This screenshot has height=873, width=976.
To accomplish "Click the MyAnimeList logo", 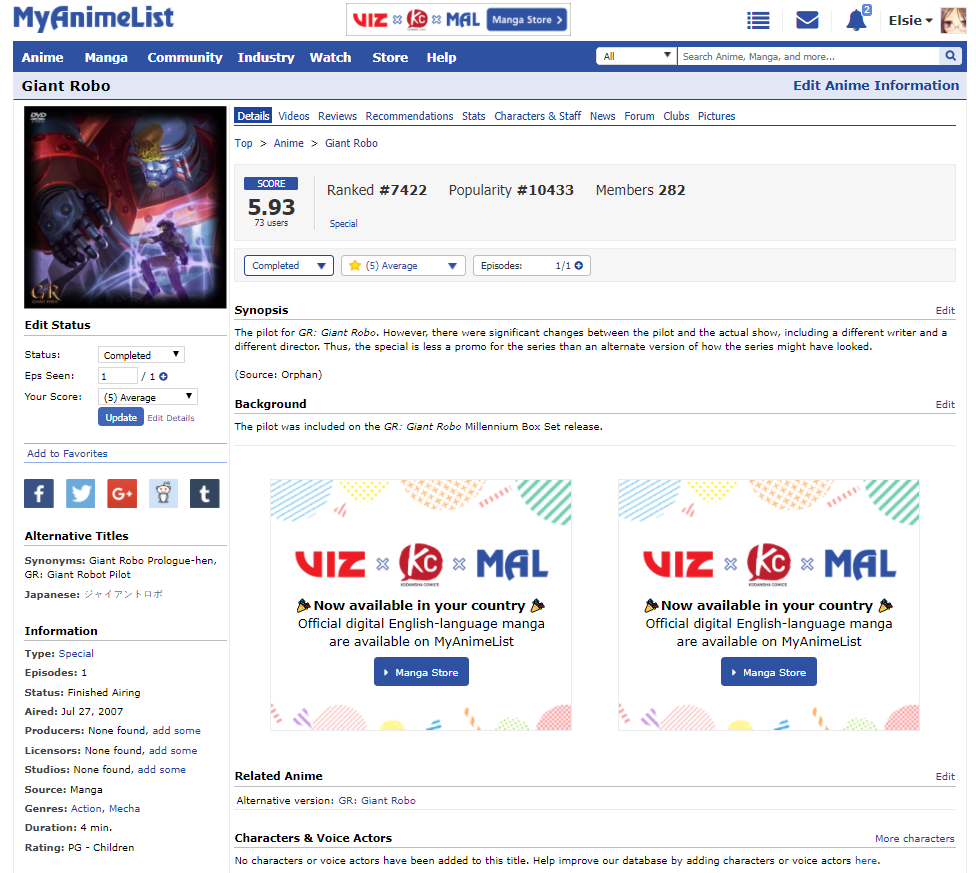I will [x=93, y=19].
